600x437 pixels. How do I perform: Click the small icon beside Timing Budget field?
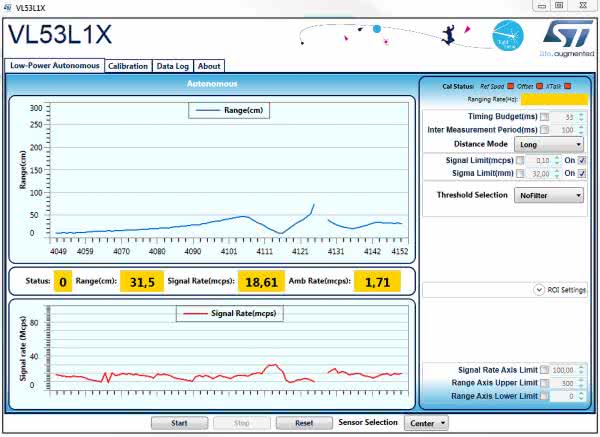(544, 117)
